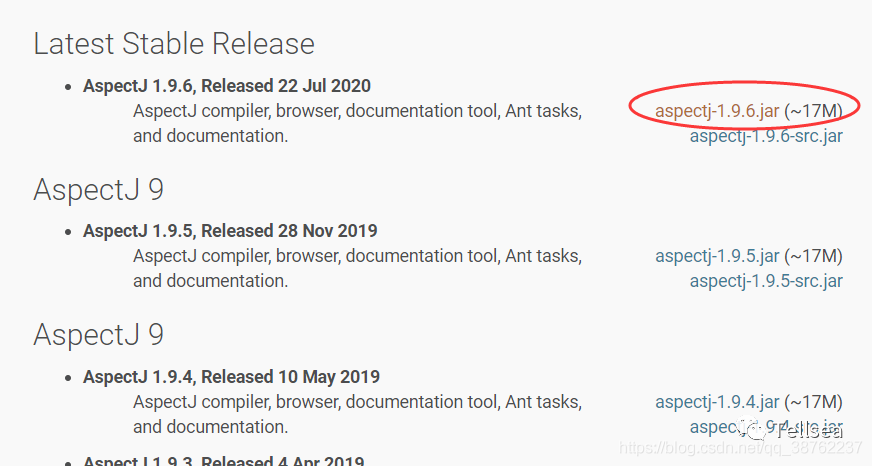Click the Latest Stable Release heading

tap(174, 44)
